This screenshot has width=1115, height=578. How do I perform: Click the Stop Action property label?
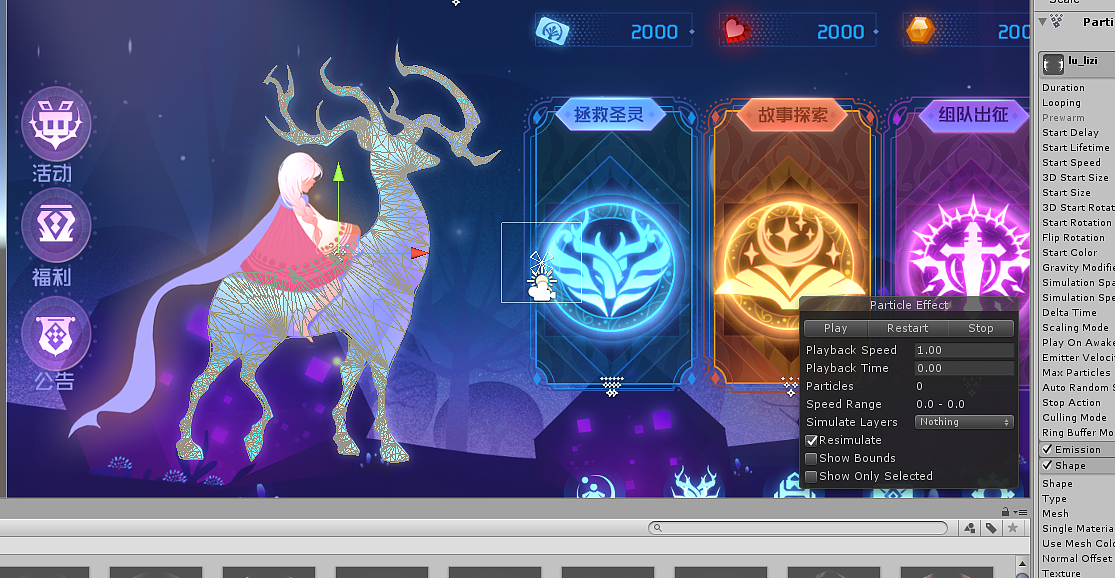1071,402
